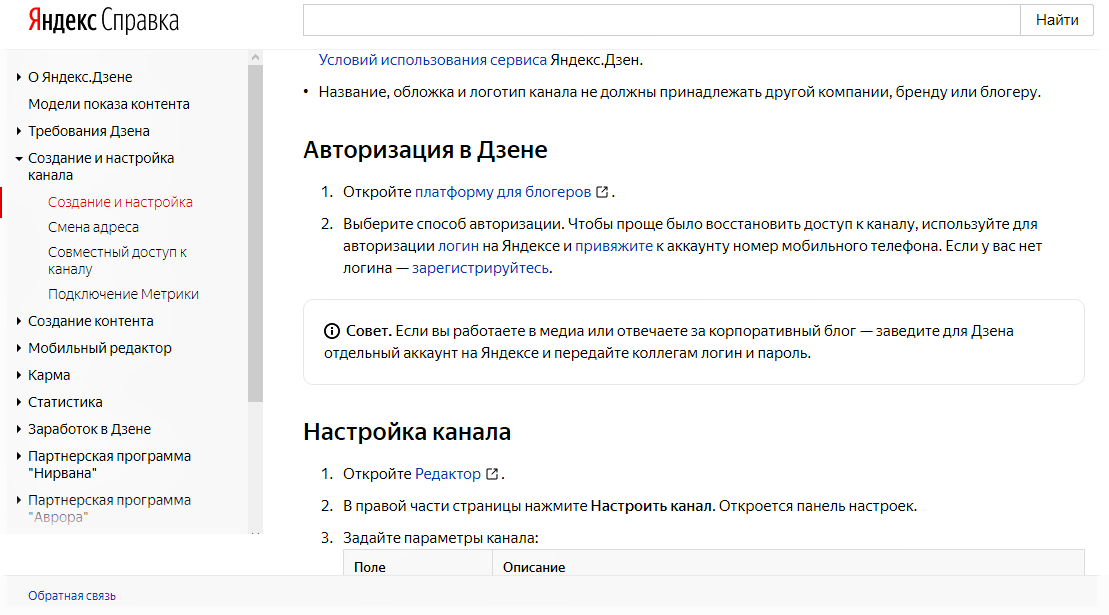Collapse the Создание и настройка канала section

pyautogui.click(x=19, y=158)
